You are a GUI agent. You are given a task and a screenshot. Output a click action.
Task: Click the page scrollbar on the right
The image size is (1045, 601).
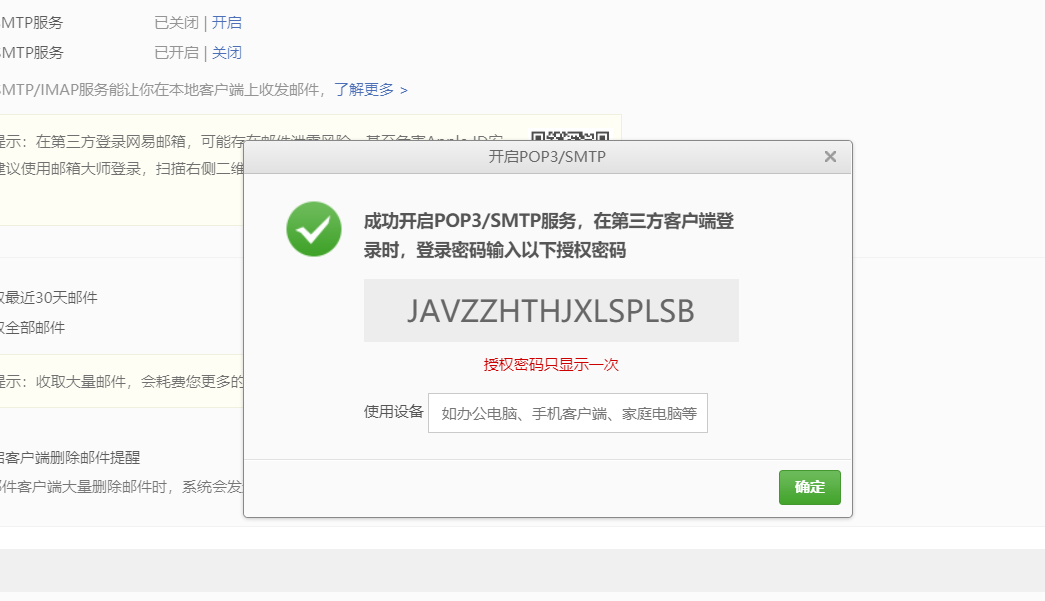click(x=1040, y=300)
